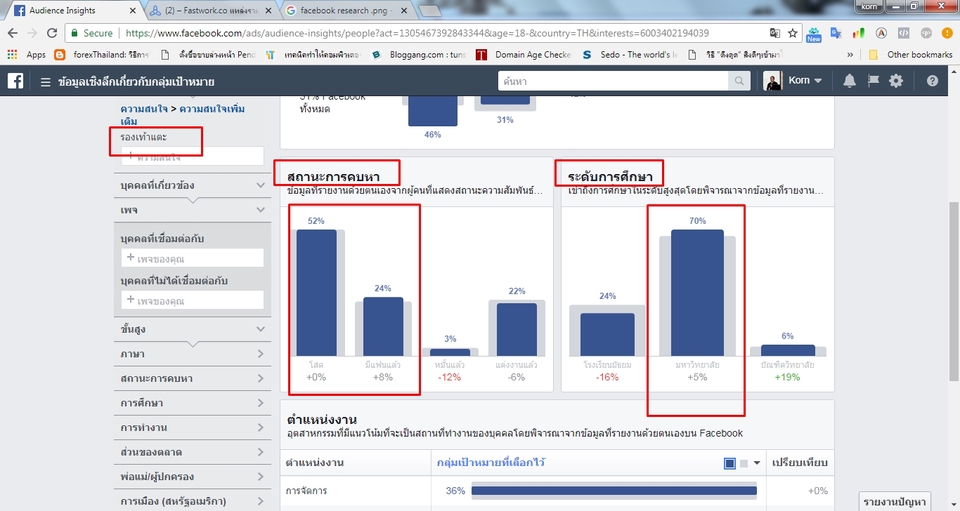Viewport: 960px width, 511px height.
Task: Open the Domain Age Checker bookmark
Action: [523, 54]
